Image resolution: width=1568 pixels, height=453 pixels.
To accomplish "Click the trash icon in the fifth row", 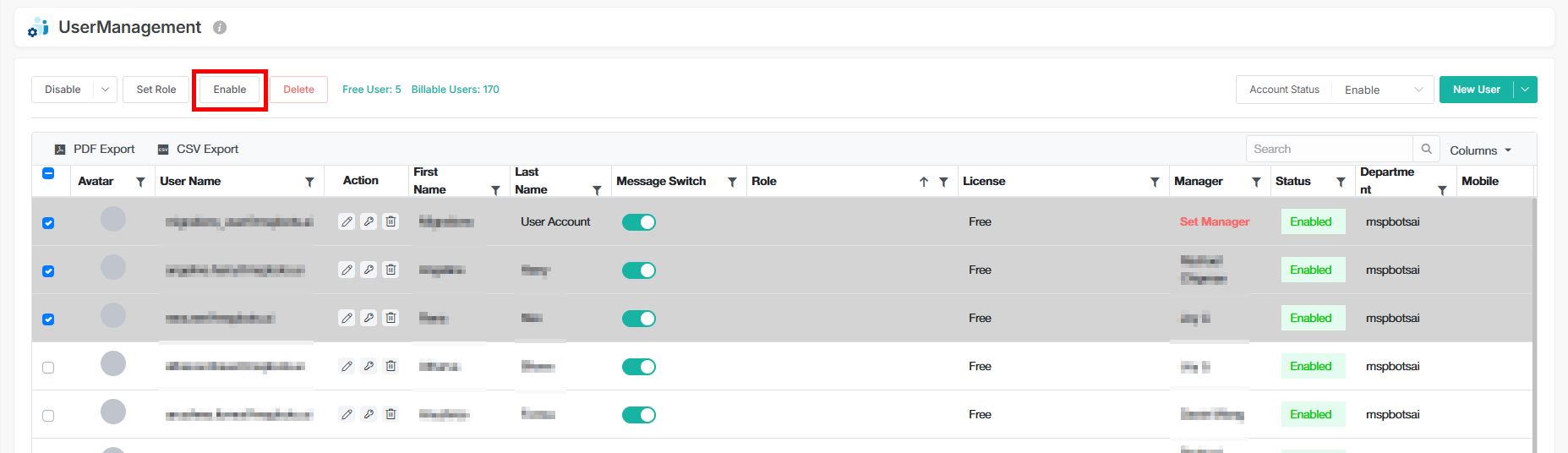I will pyautogui.click(x=391, y=414).
